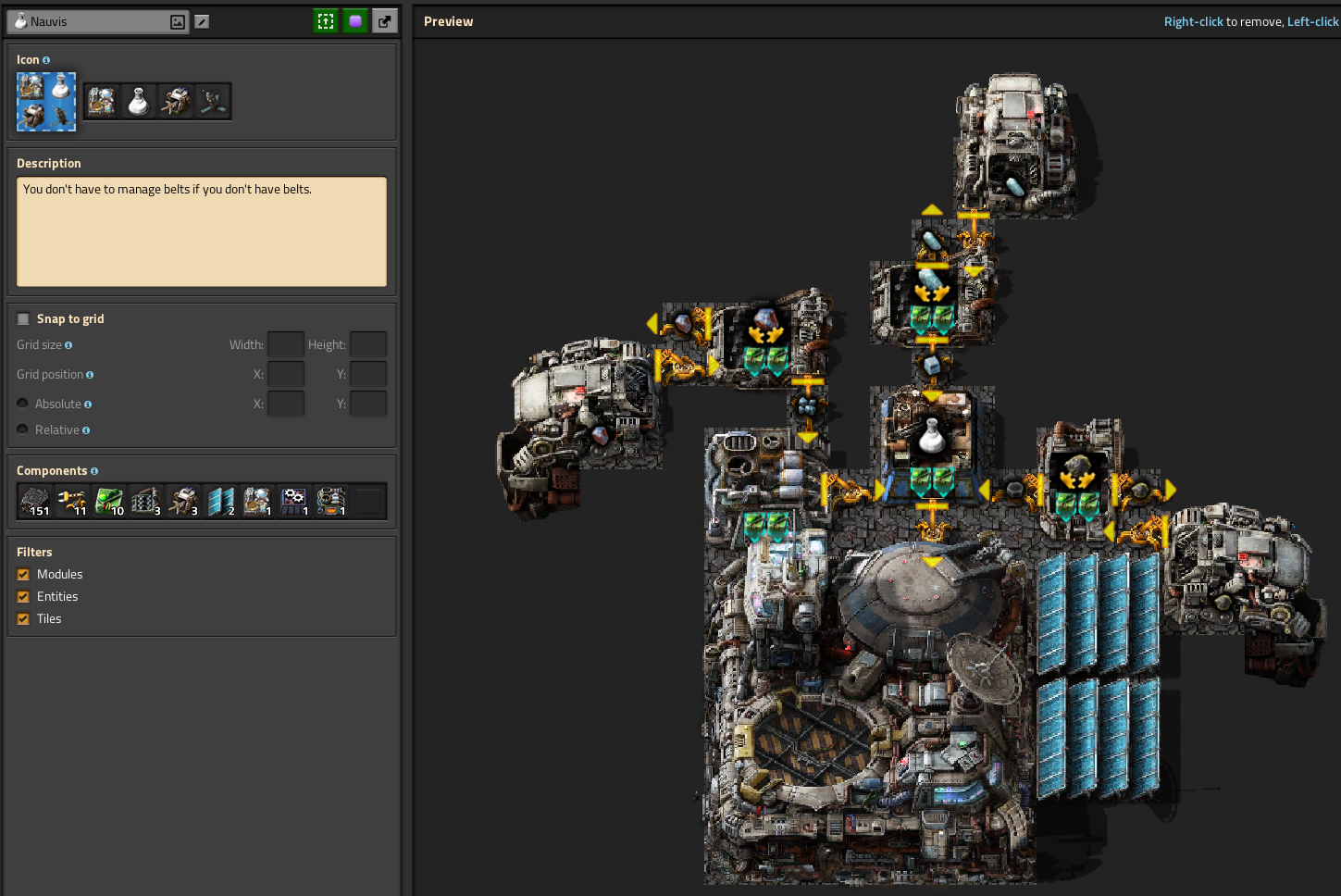Click platform foundation component showing 151
Viewport: 1341px width, 896px height.
[x=35, y=501]
